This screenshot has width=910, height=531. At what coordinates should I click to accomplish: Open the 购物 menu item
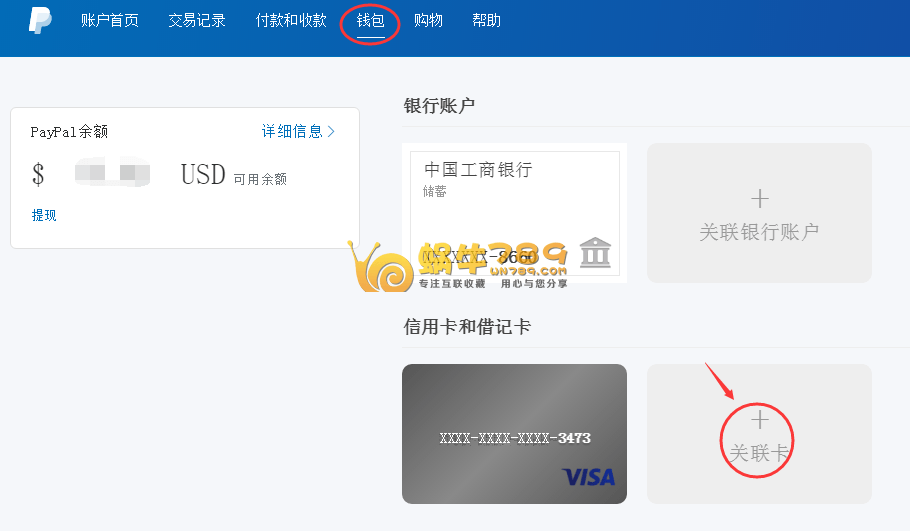pyautogui.click(x=428, y=20)
